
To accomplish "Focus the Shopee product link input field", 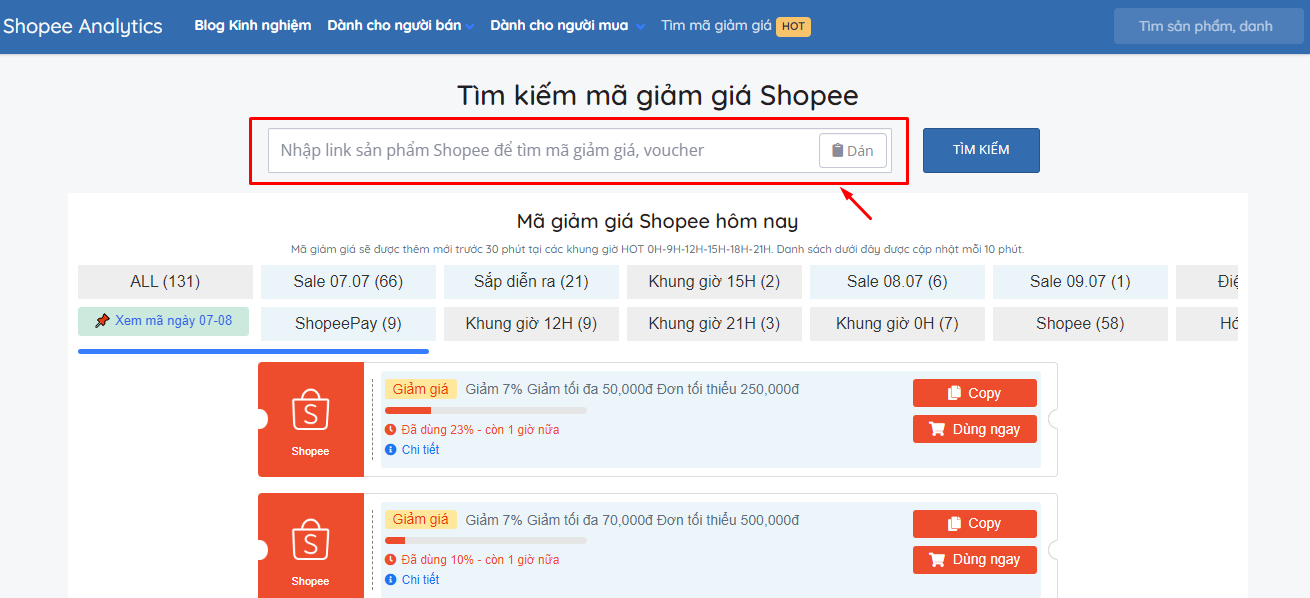I will [x=540, y=151].
